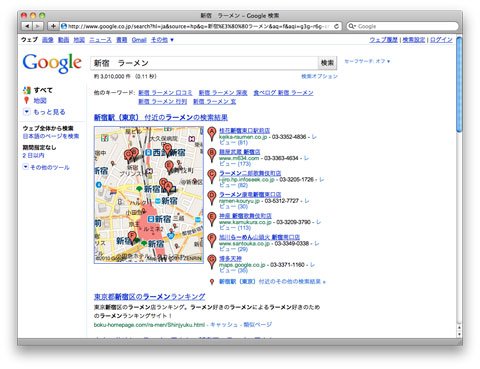
Task: Click list marker G pin
Action: coord(212,262)
